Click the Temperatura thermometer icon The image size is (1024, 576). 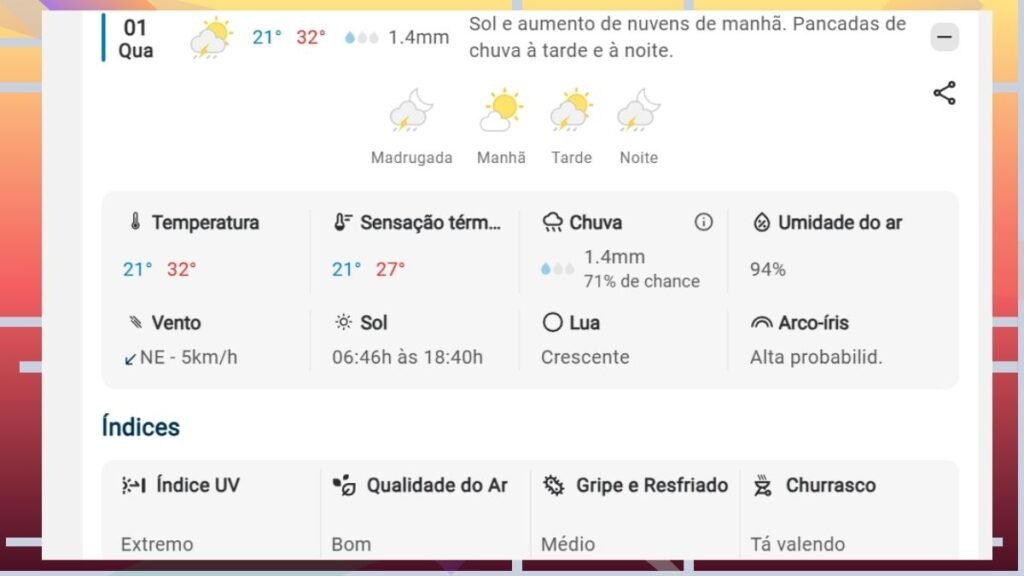point(135,222)
